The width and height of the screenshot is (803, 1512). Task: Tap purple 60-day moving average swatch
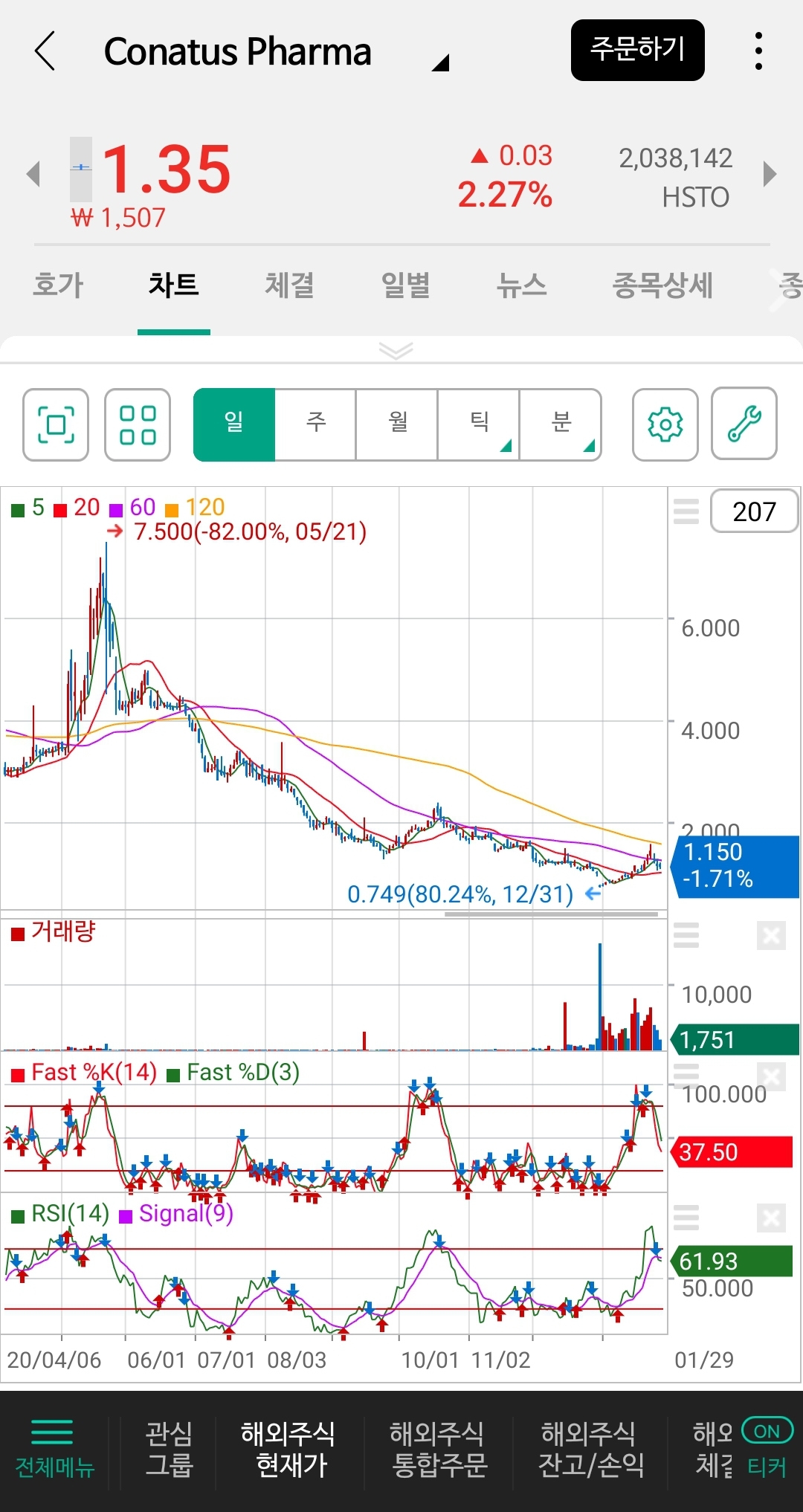tap(116, 510)
